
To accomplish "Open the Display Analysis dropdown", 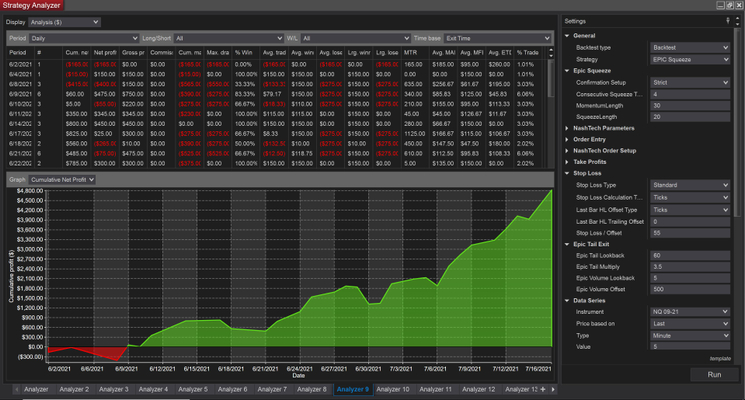I will 64,20.
